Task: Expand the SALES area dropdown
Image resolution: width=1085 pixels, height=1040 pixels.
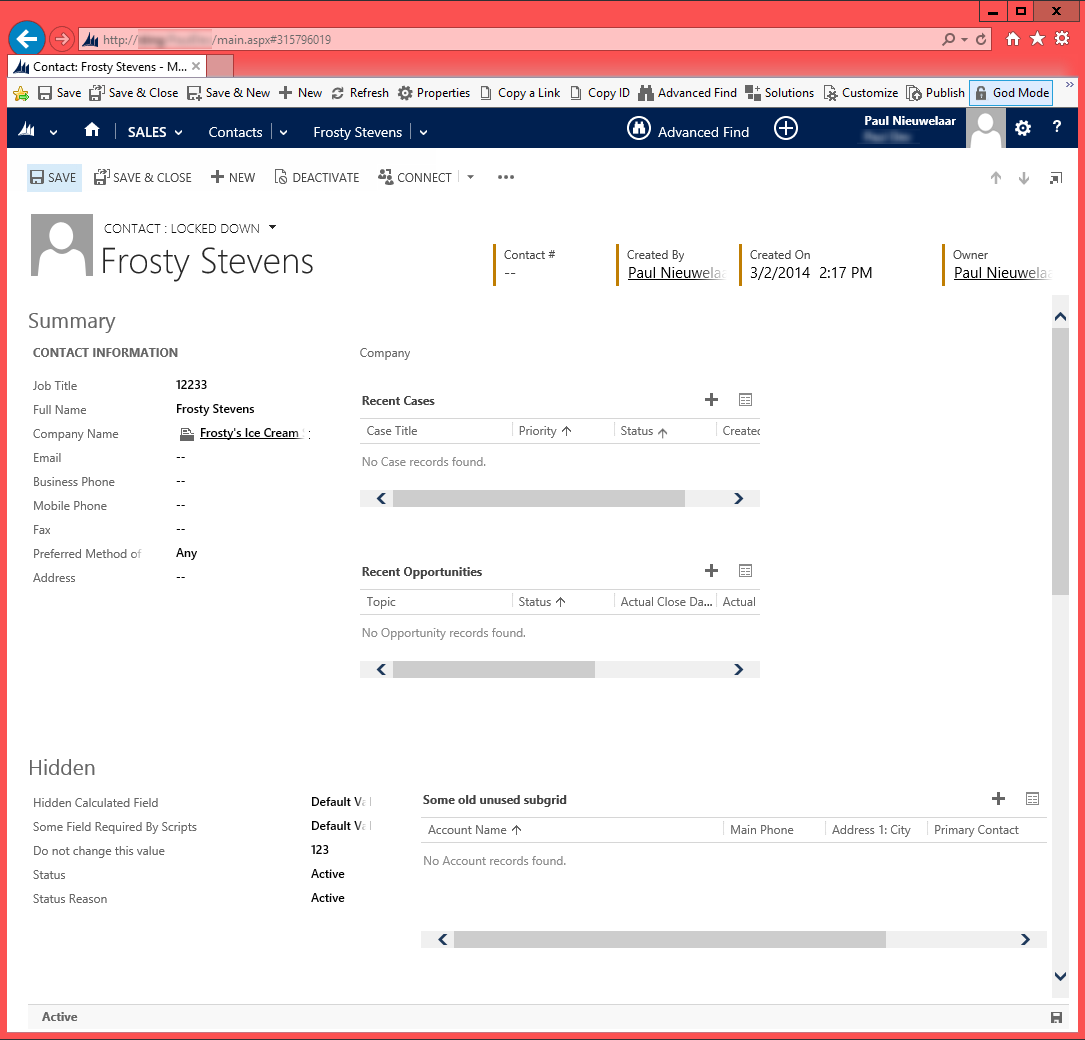Action: point(155,132)
